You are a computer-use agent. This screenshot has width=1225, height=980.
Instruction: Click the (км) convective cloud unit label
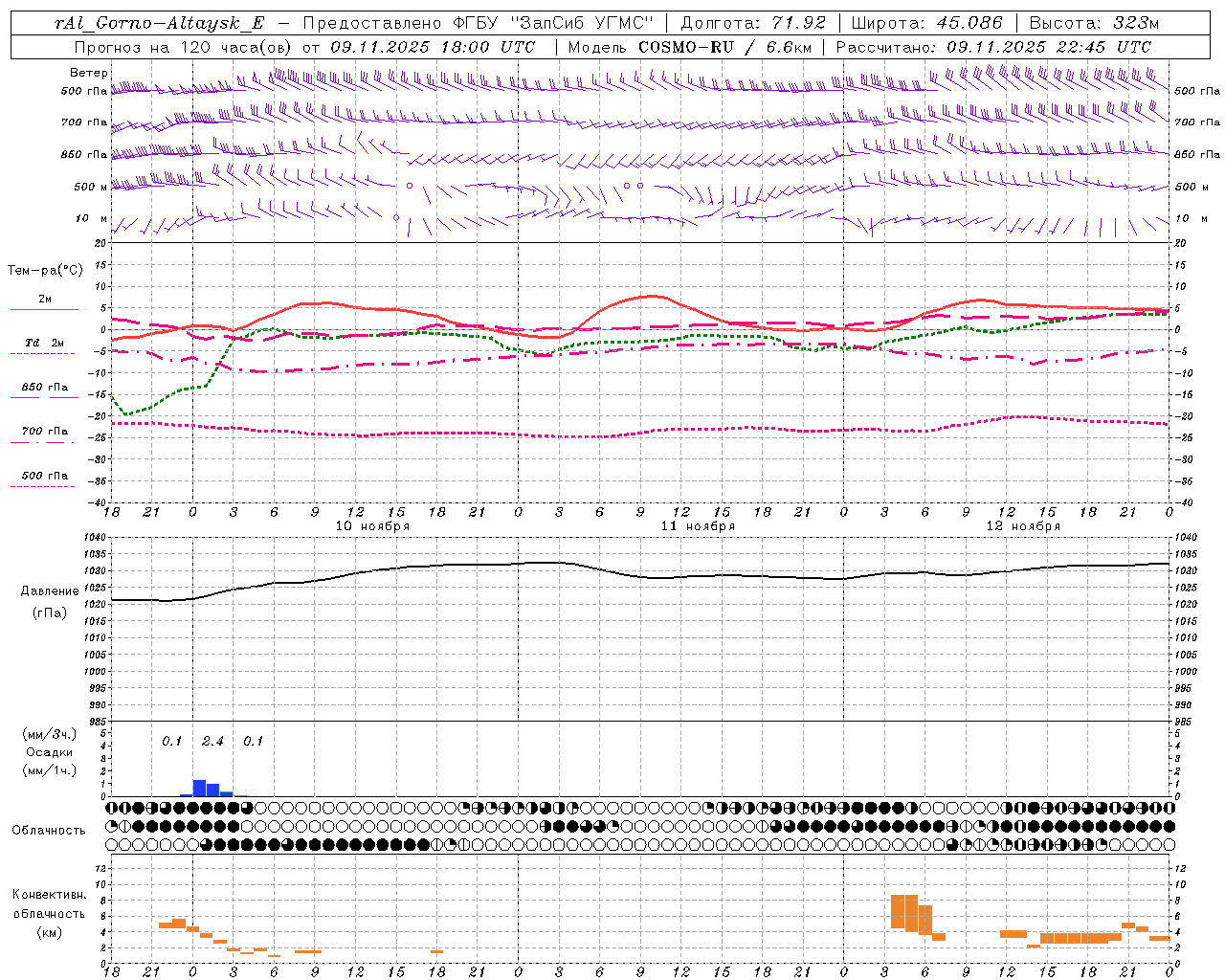pyautogui.click(x=50, y=932)
